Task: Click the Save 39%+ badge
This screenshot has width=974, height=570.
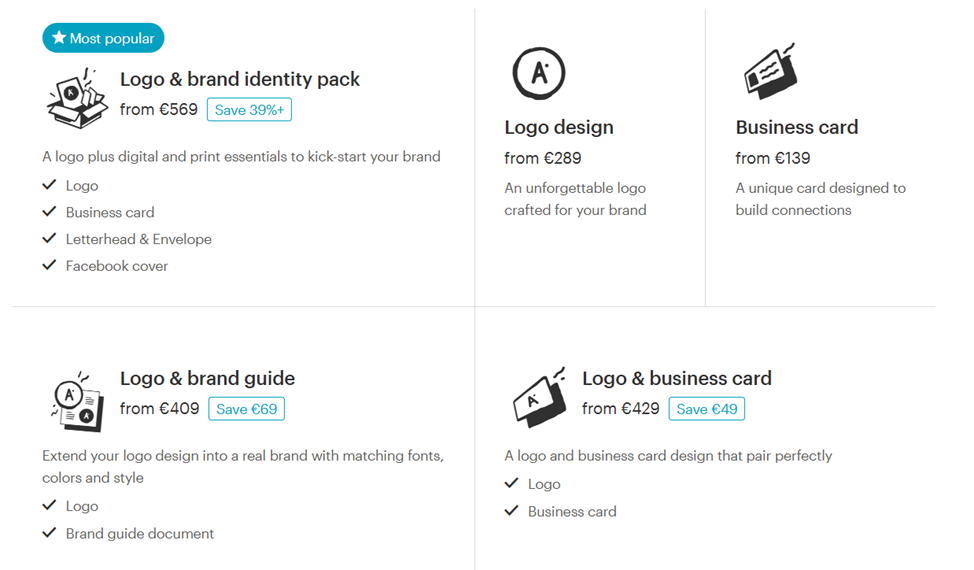Action: coord(249,110)
